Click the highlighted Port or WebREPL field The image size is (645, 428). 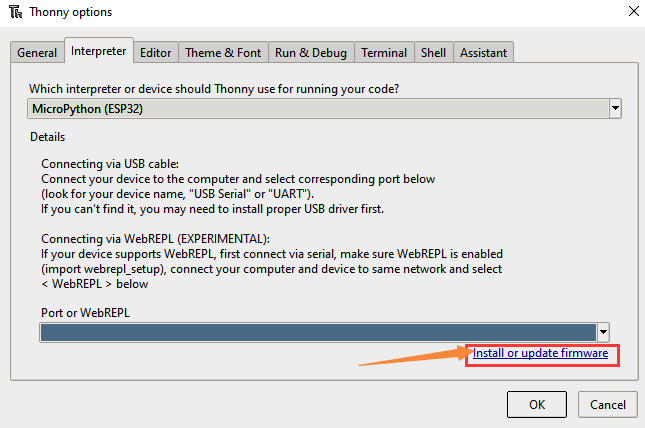[x=318, y=332]
